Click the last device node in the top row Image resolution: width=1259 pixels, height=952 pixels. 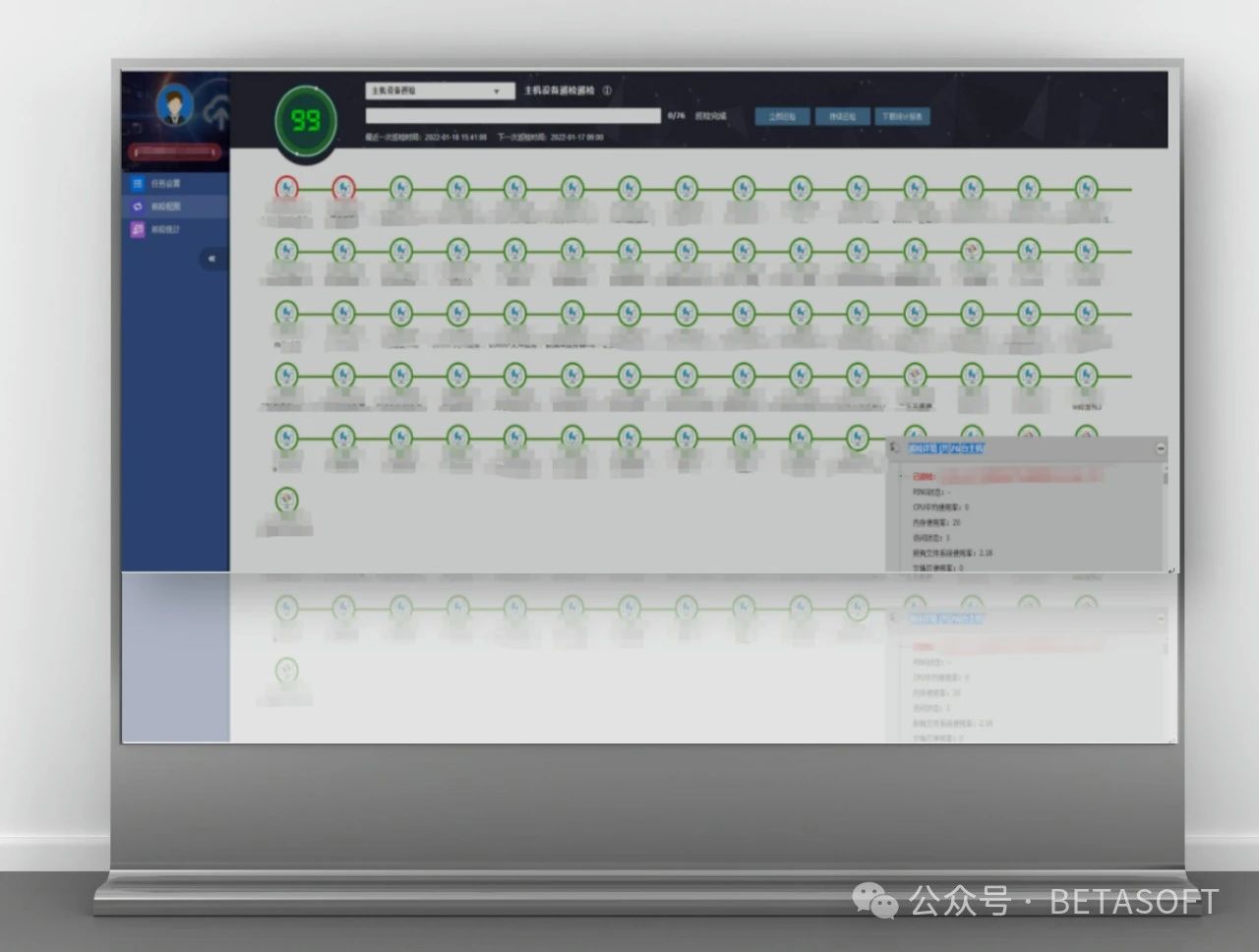[1086, 188]
